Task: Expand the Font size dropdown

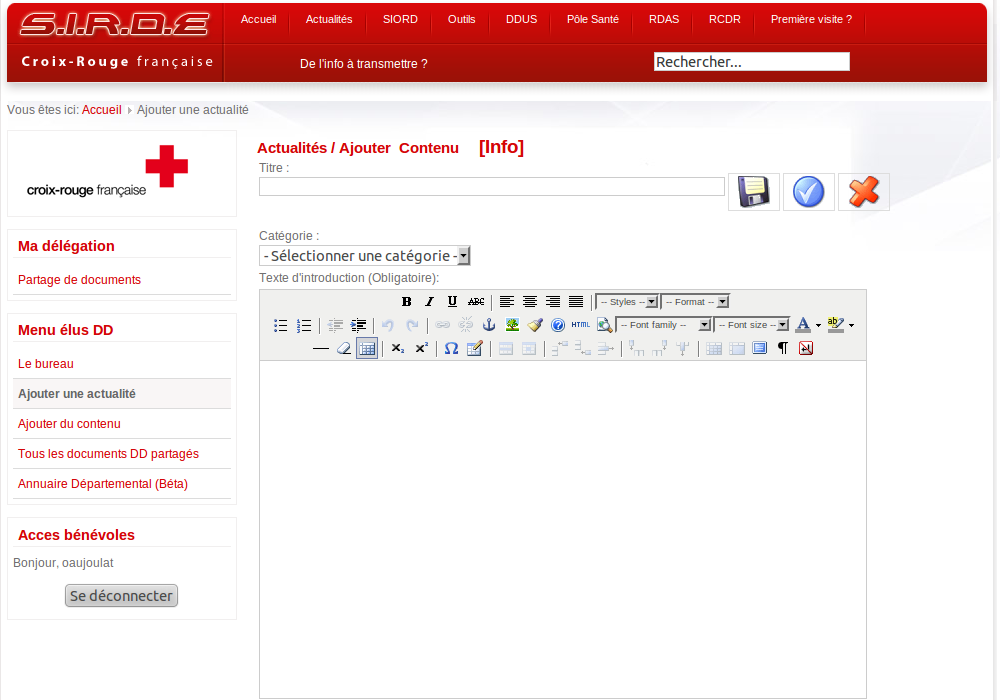Action: [784, 325]
